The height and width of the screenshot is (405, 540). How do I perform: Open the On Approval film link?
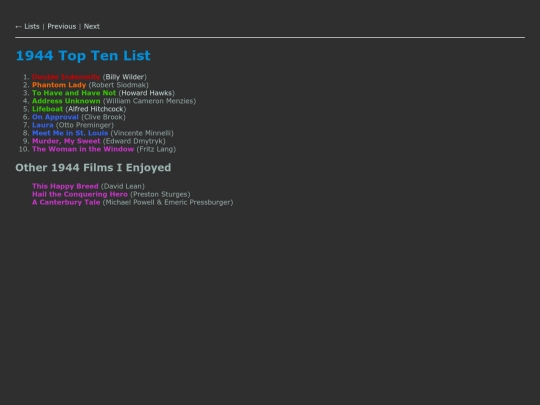[55, 117]
